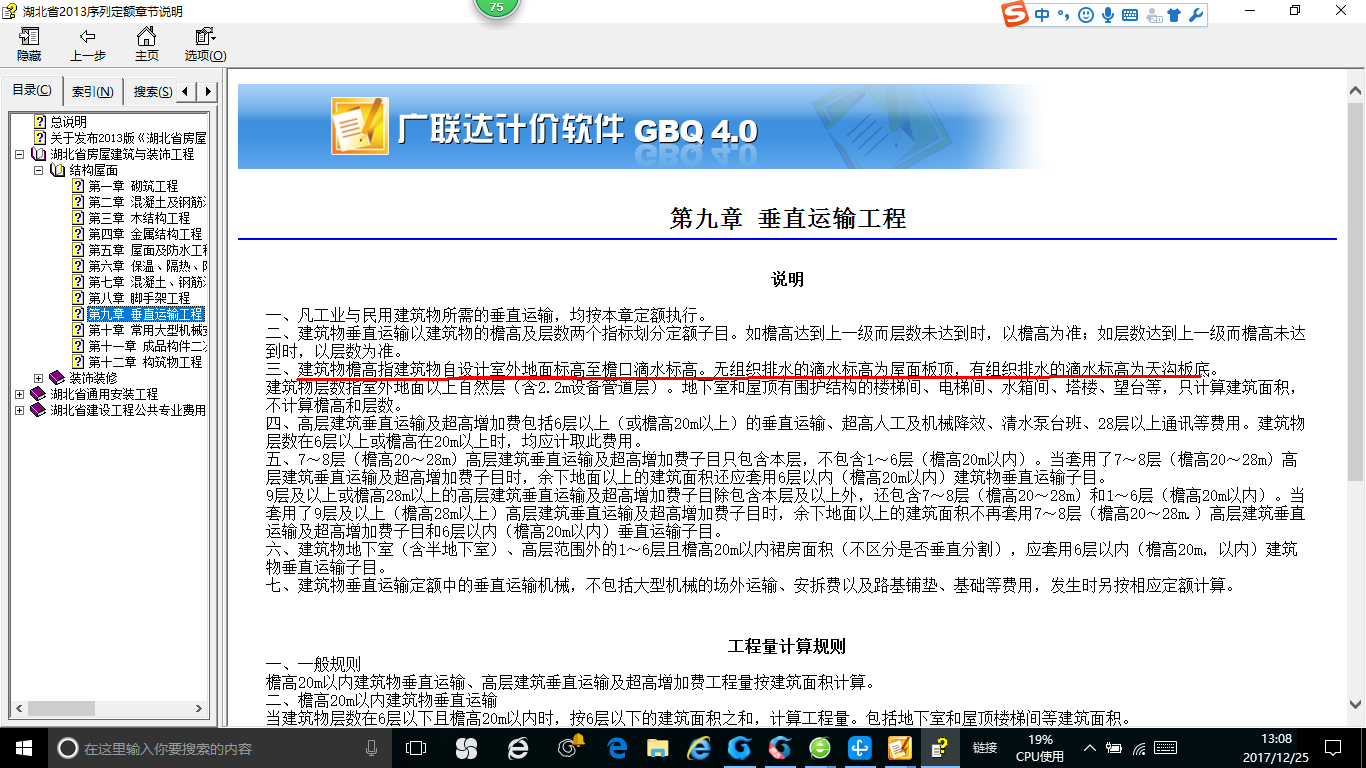Expand the 装饰装修 node
Screen dimensions: 1366x768
39,379
